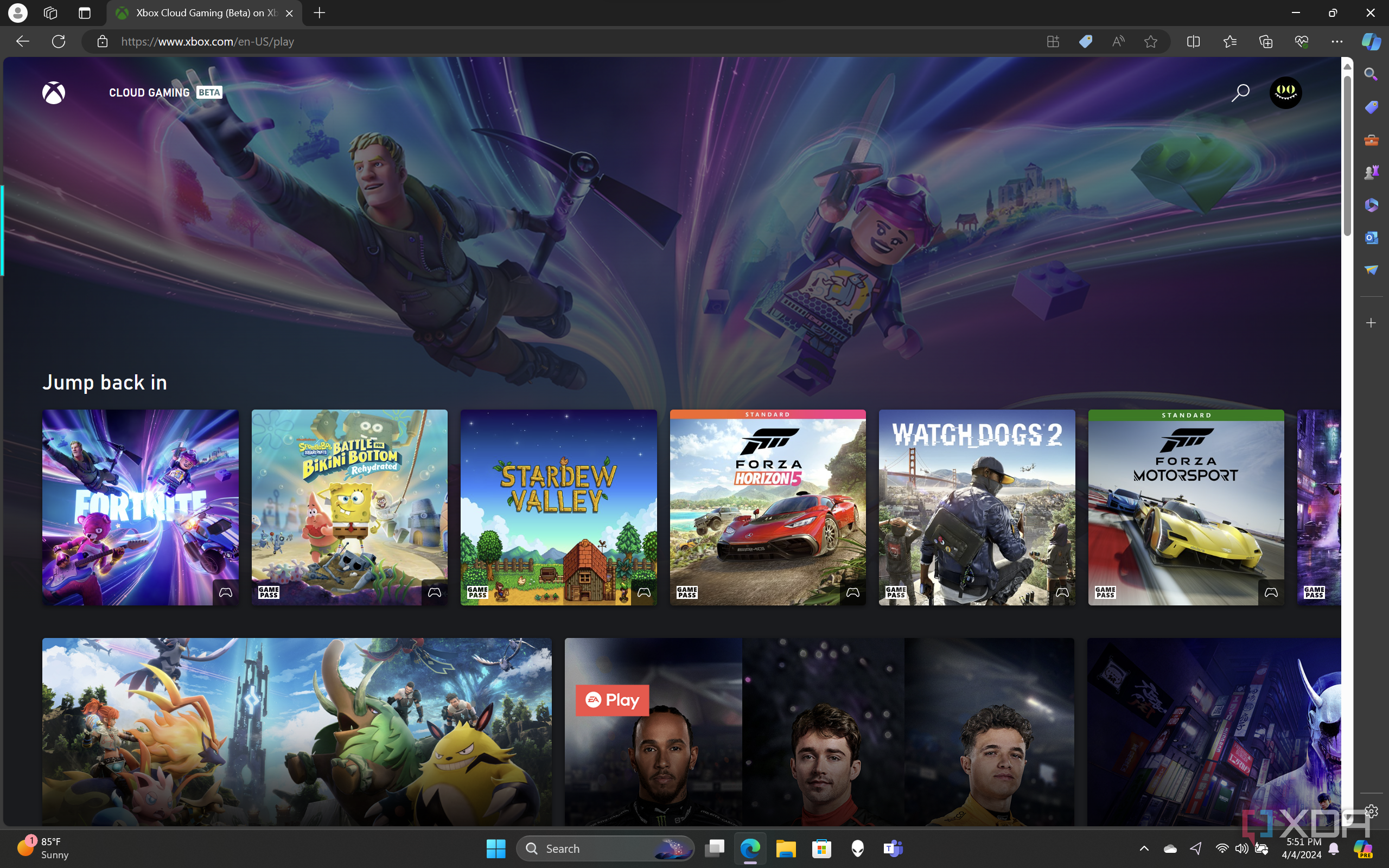1389x868 pixels.
Task: Open Edge workspaces icon
Action: click(x=50, y=12)
